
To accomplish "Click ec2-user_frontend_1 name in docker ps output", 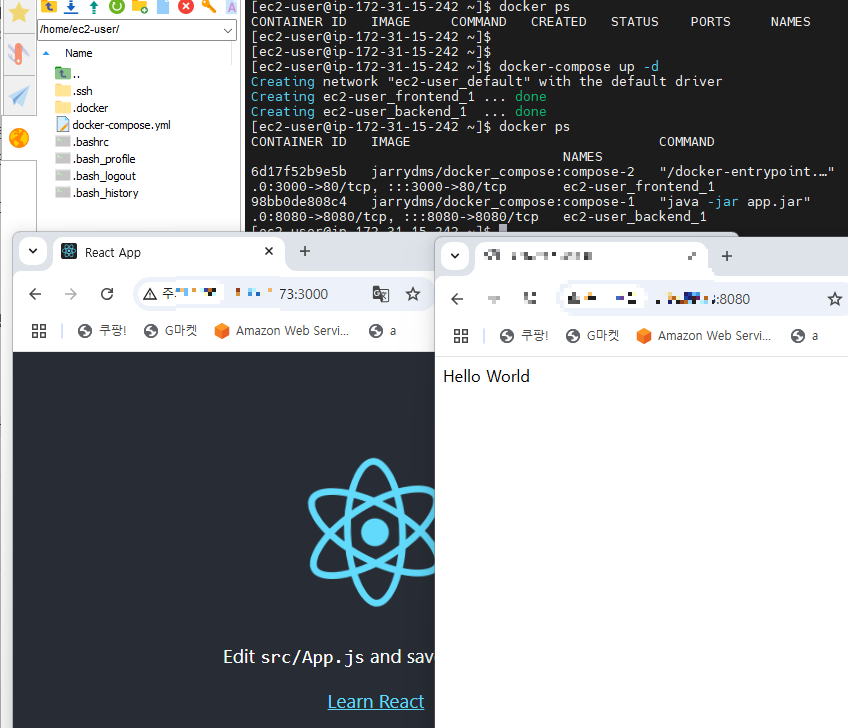I will coord(639,187).
